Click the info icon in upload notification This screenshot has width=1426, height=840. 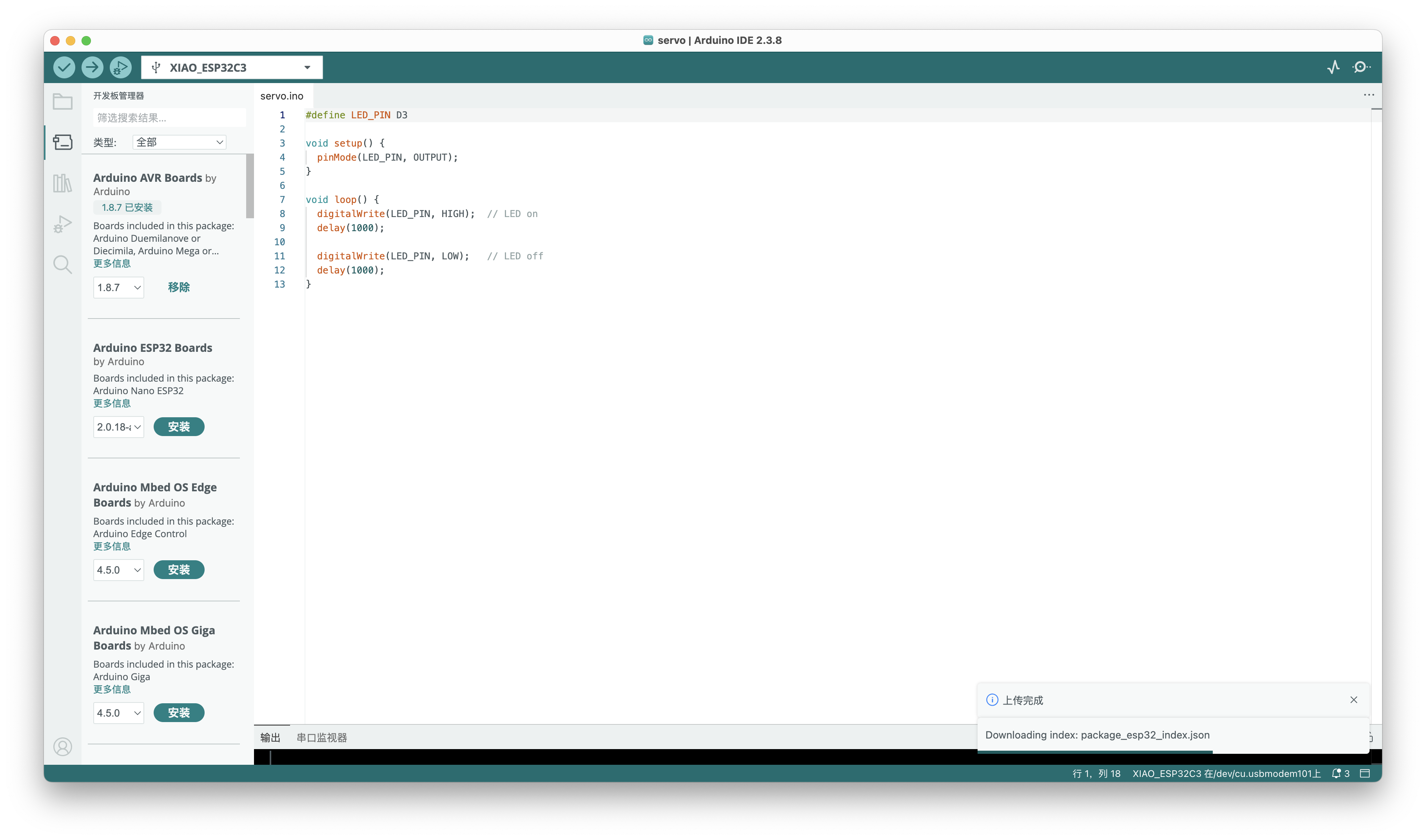[x=992, y=700]
